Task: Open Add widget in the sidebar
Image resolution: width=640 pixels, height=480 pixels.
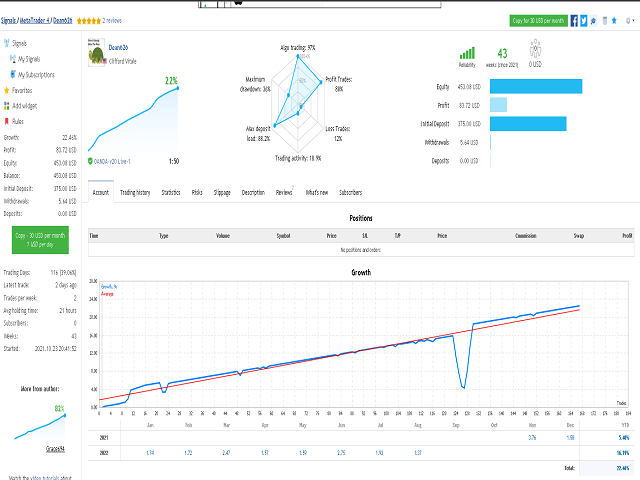Action: tap(24, 106)
